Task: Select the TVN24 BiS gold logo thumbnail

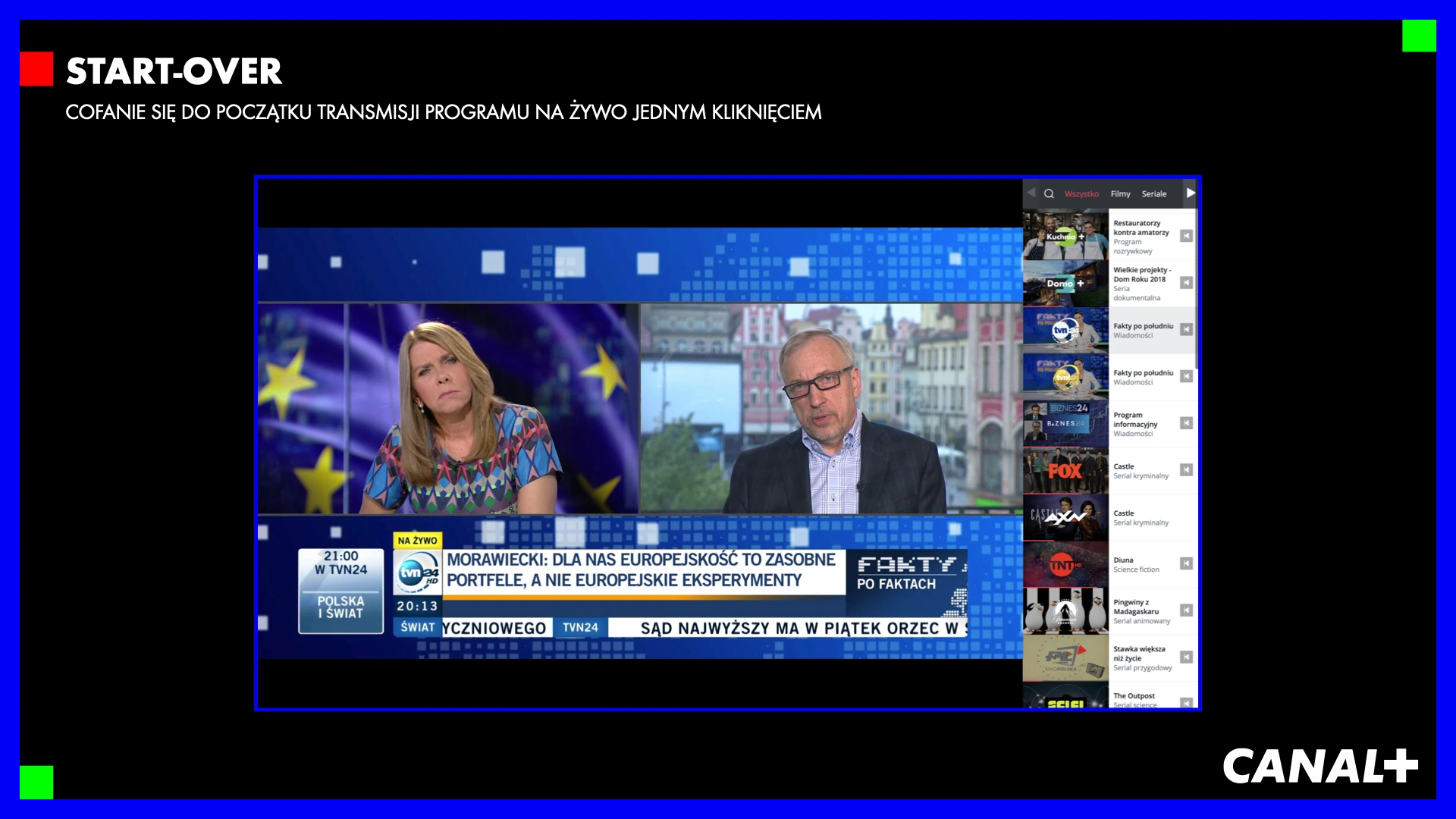Action: click(x=1065, y=376)
